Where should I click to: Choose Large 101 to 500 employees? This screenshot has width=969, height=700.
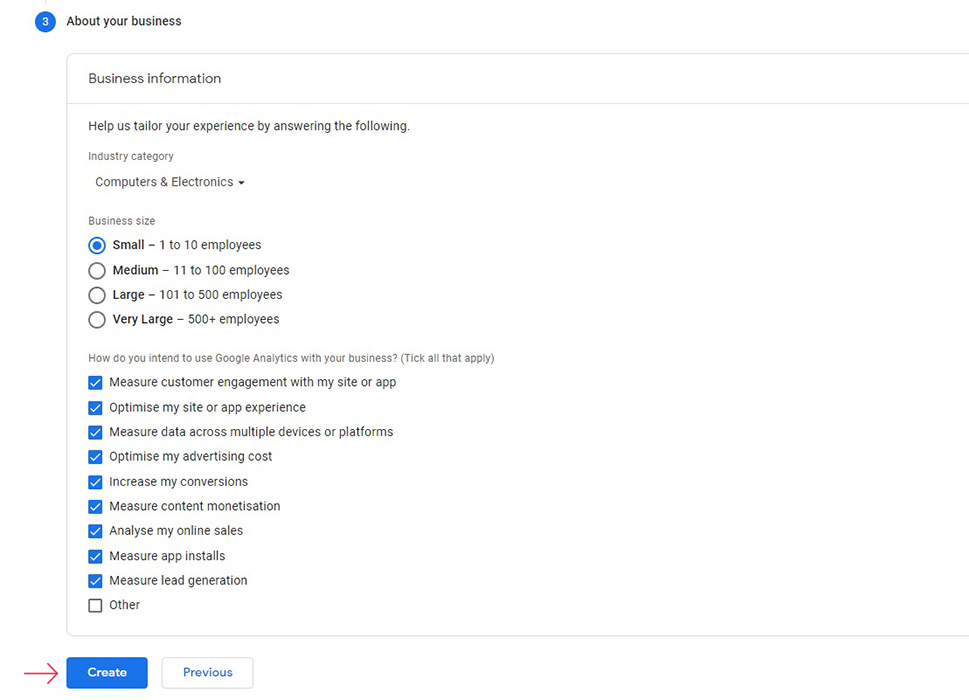pos(97,295)
